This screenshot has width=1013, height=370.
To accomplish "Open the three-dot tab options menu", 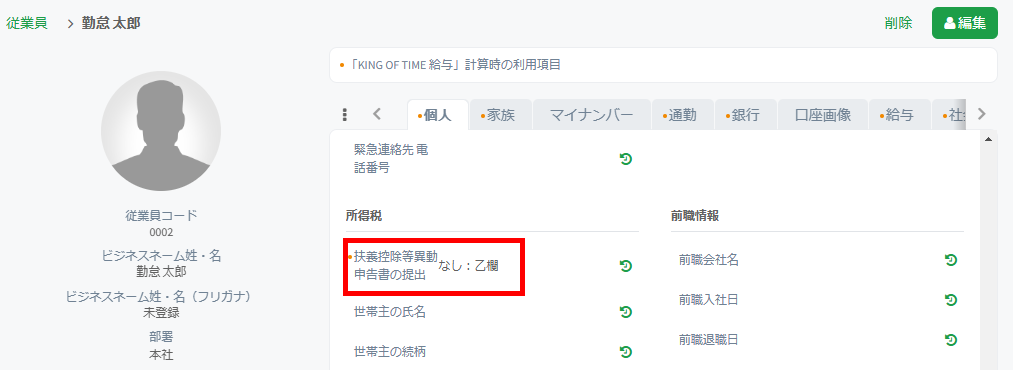I will tap(344, 114).
